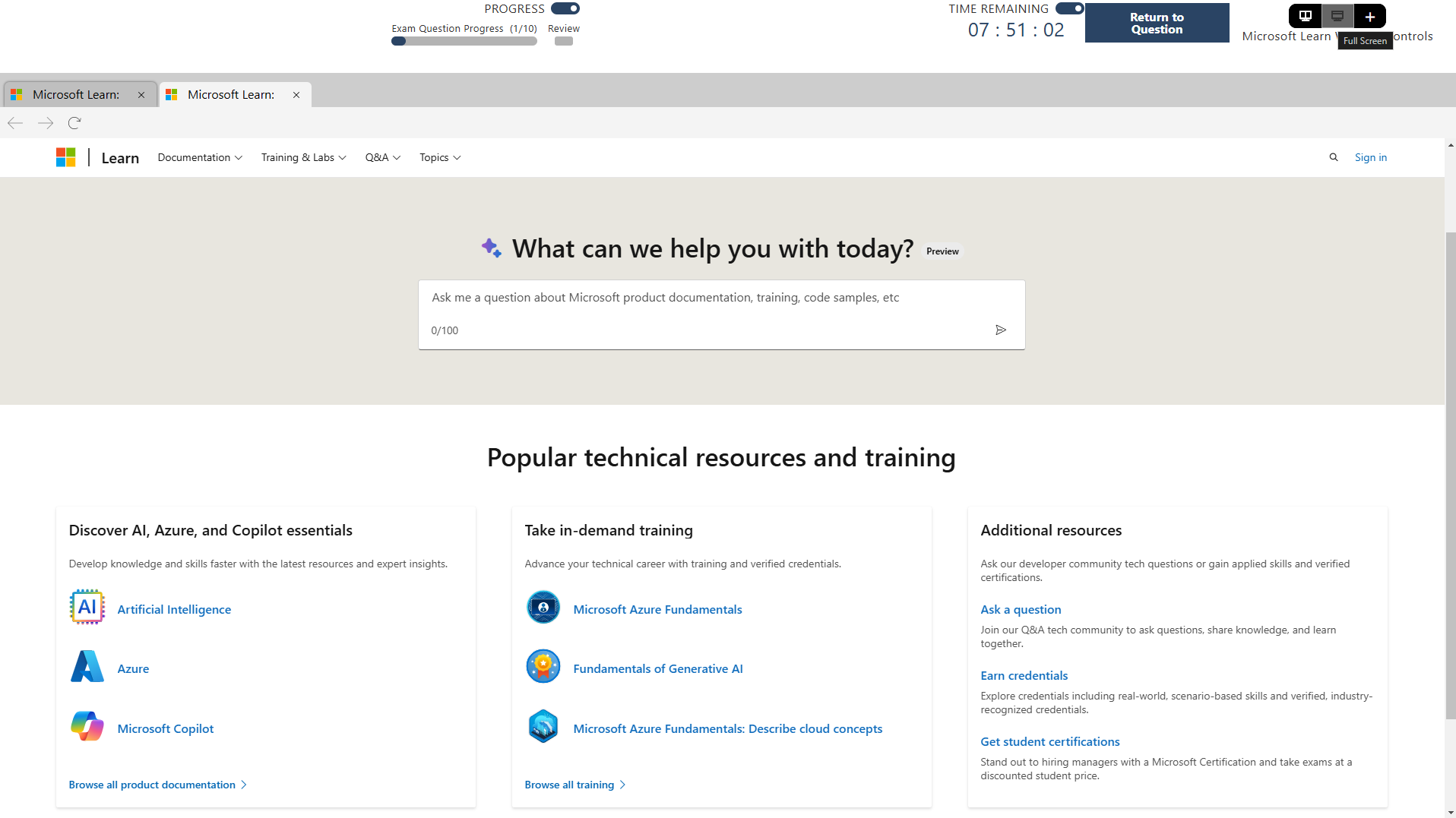Disable the PROGRESS toggle
The image size is (1456, 818).
pyautogui.click(x=565, y=8)
